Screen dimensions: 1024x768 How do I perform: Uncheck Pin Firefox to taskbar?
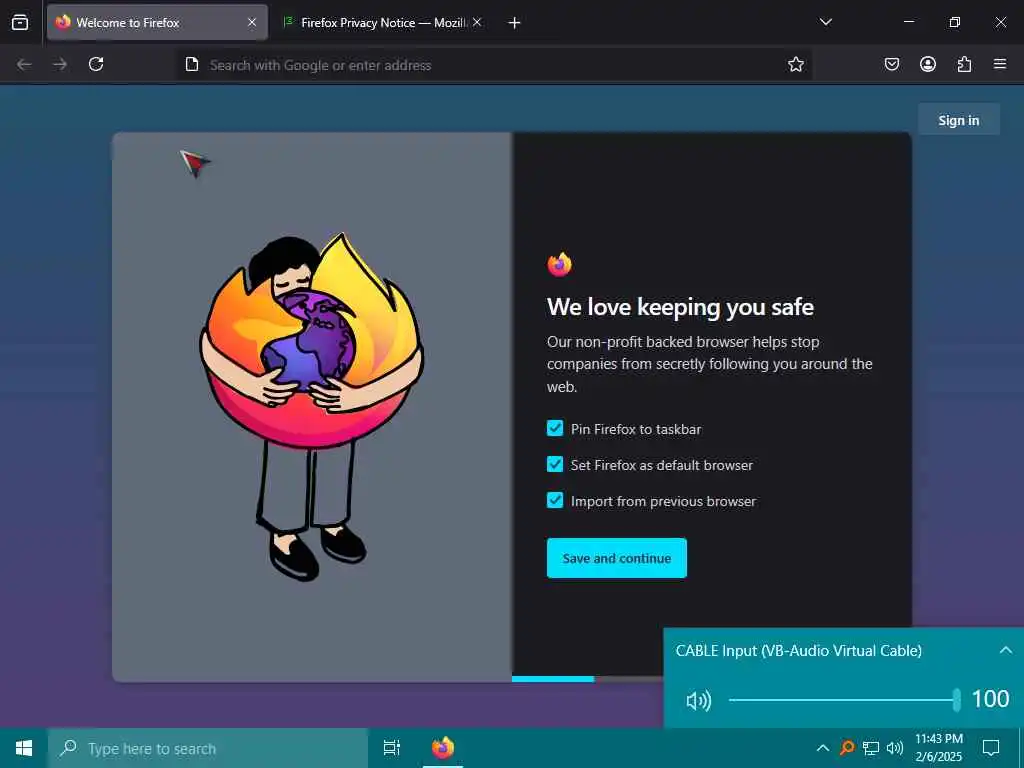click(x=555, y=428)
